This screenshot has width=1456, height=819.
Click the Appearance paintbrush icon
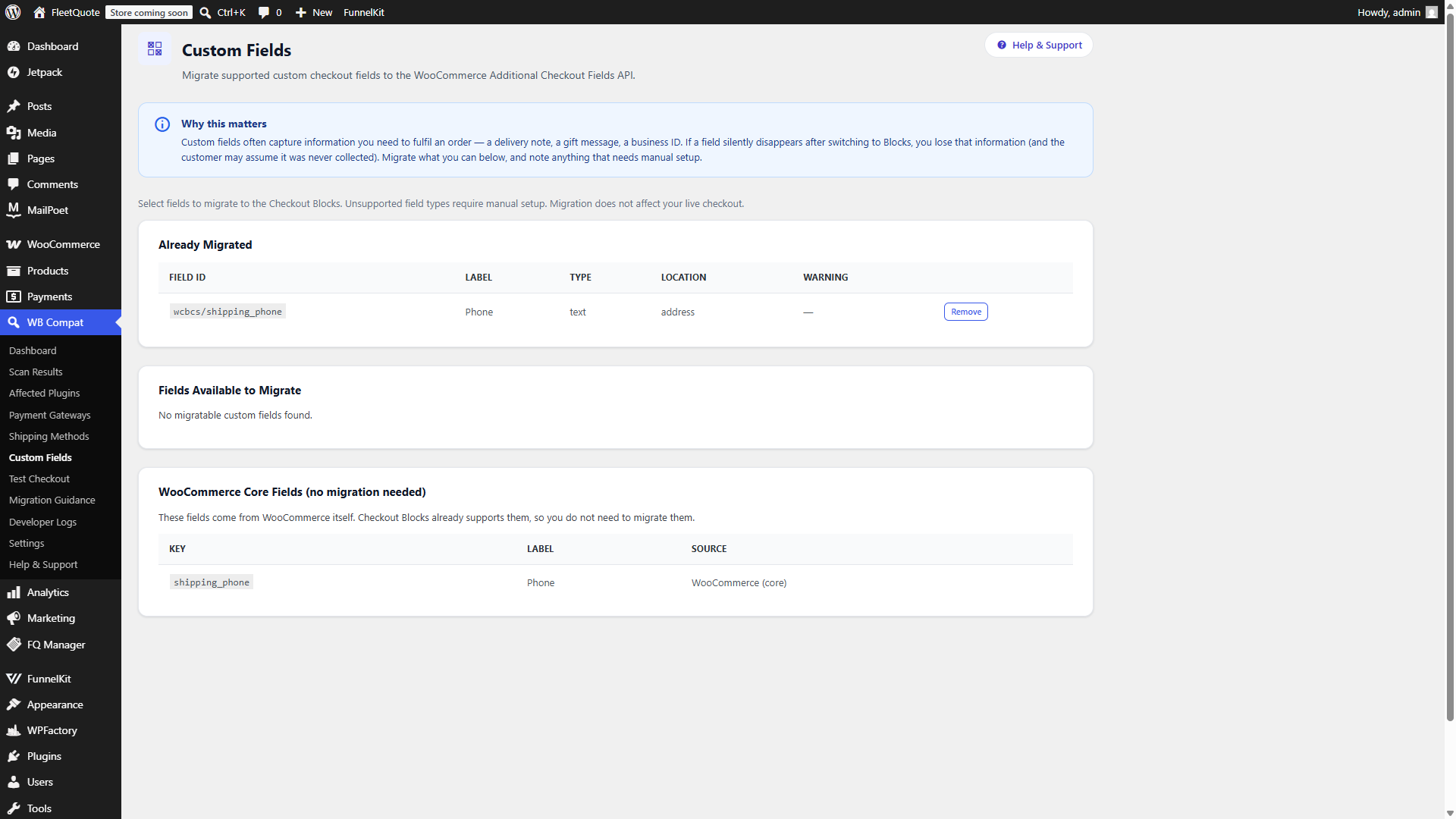(14, 704)
